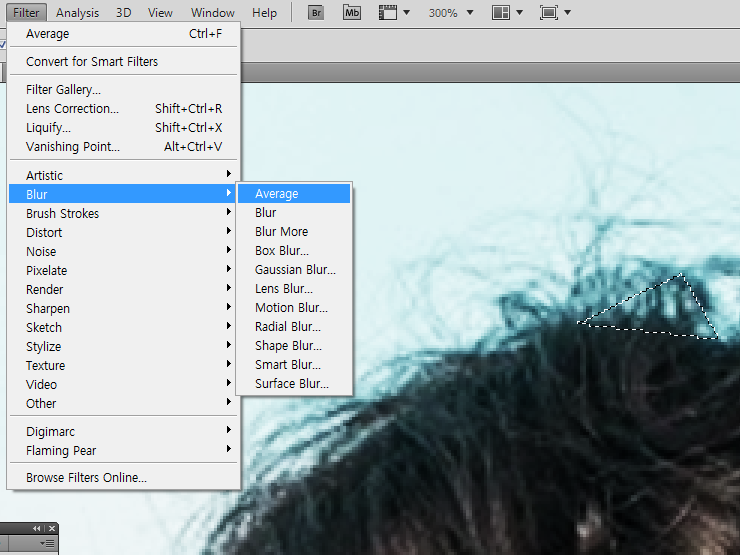Screen dimensions: 740x555
Task: Expand the Stylize filter submenu
Action: pyautogui.click(x=123, y=346)
